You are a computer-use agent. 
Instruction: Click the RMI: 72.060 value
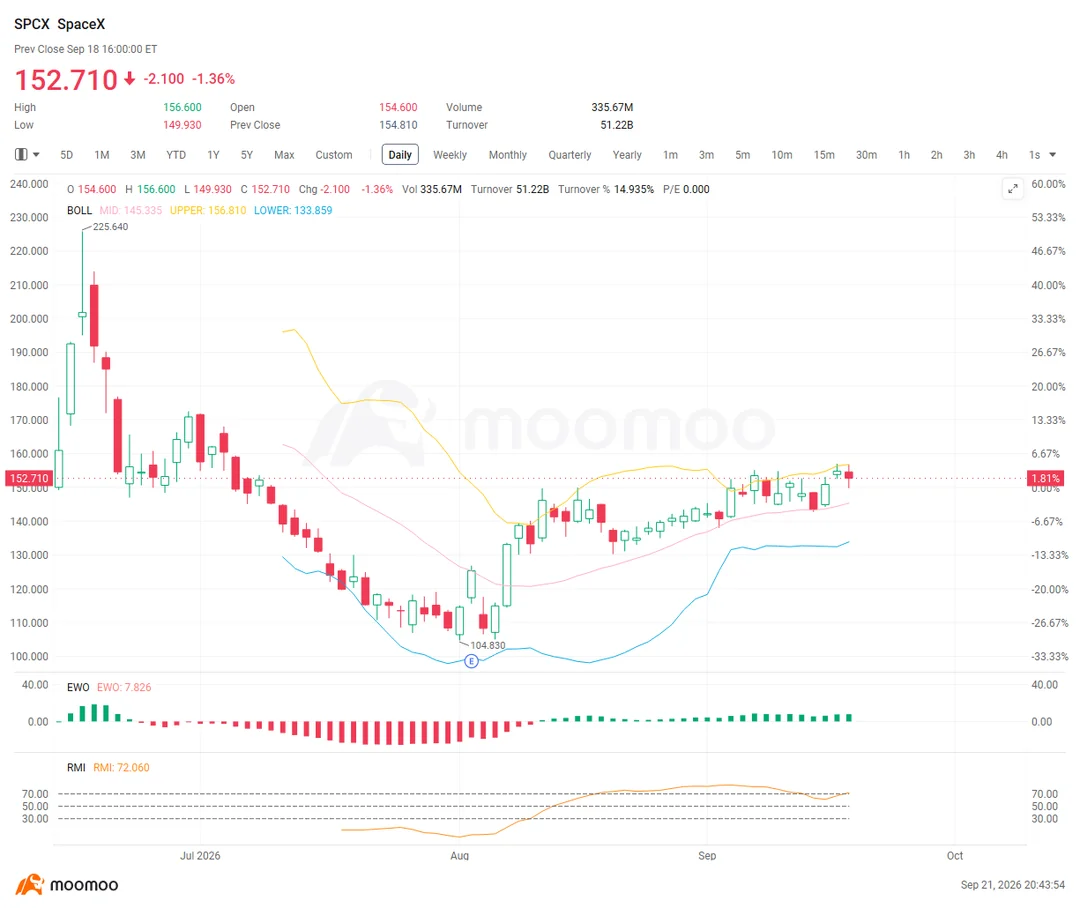tap(121, 767)
